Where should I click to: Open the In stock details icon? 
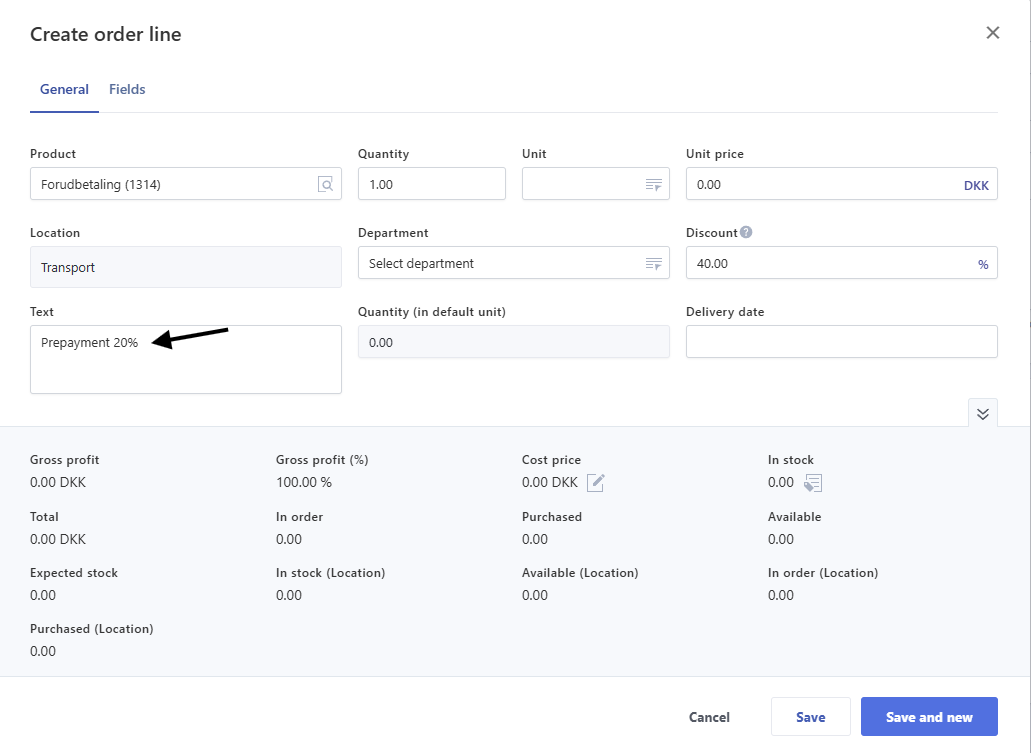pyautogui.click(x=813, y=483)
